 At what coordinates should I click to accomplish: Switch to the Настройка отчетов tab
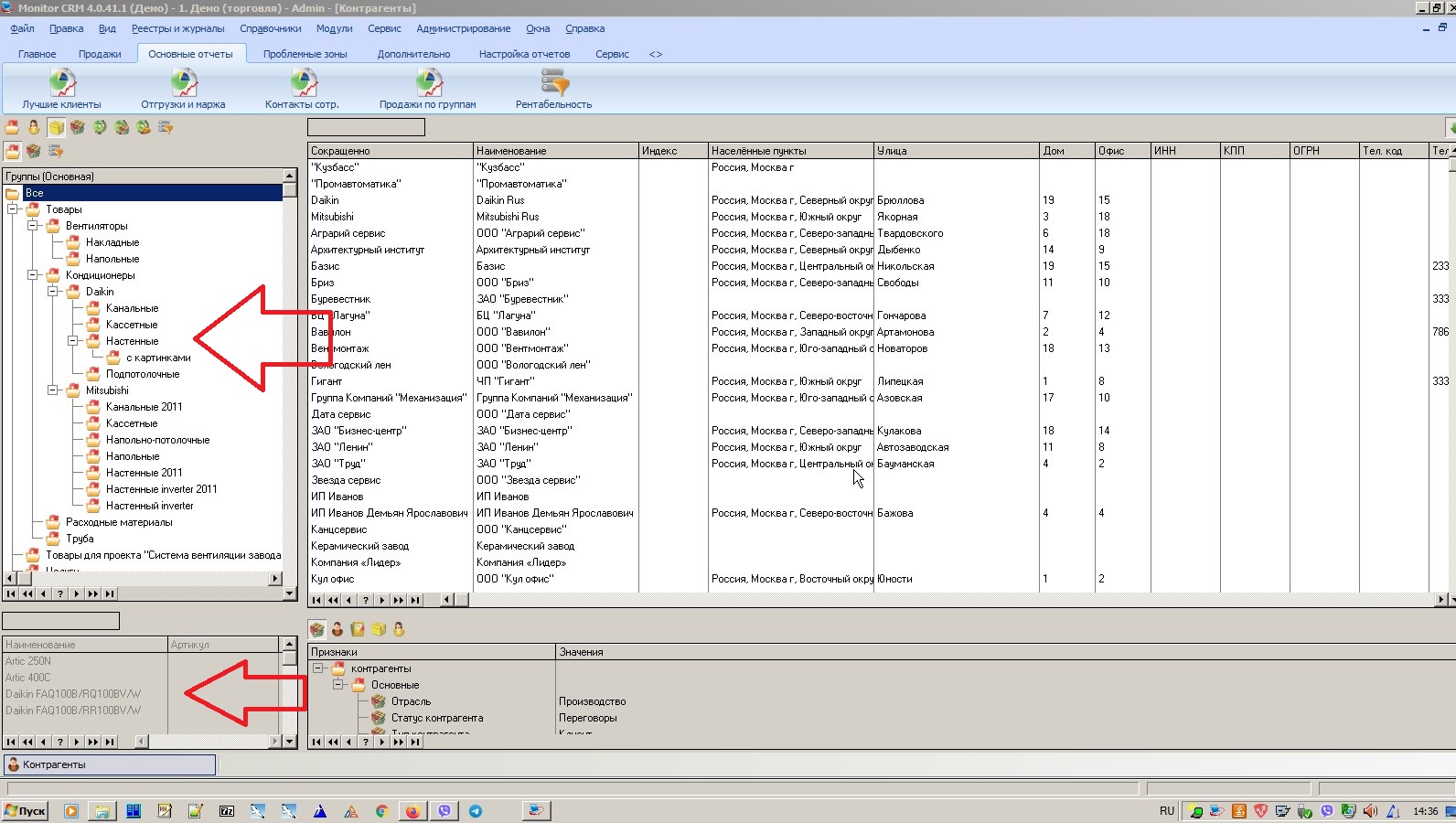tap(524, 54)
